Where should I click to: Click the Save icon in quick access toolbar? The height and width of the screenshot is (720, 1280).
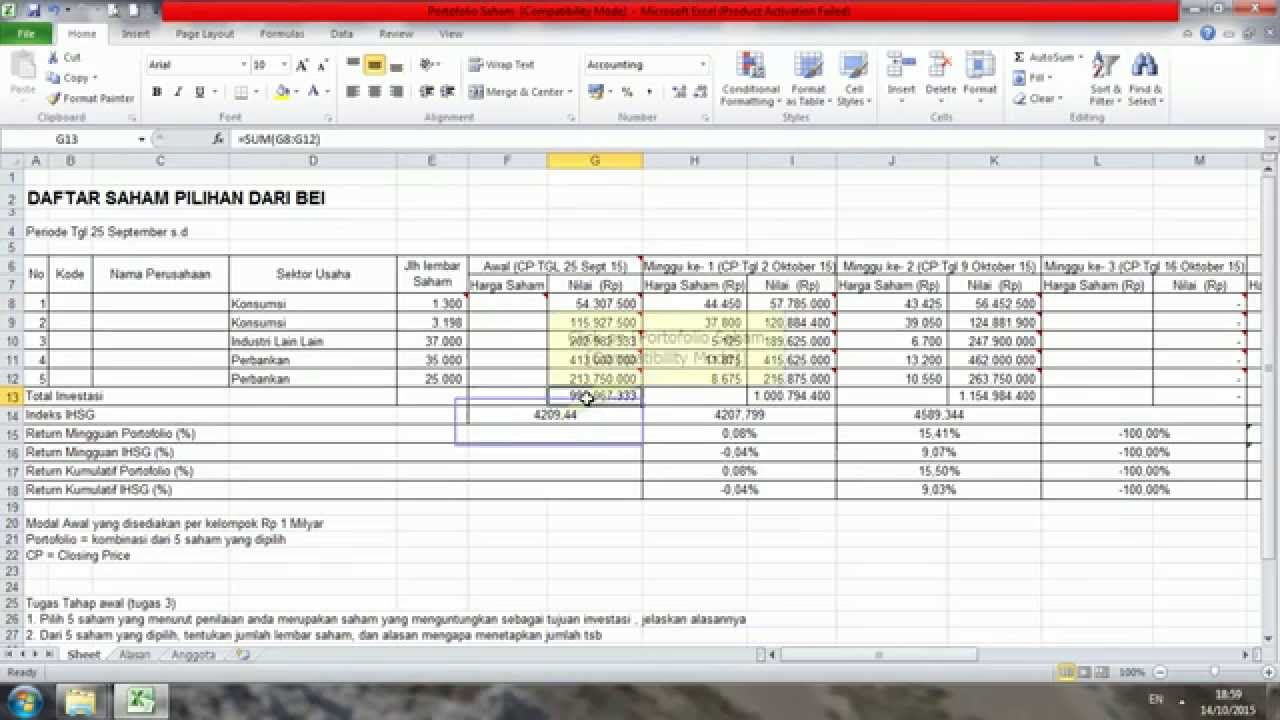tap(35, 11)
